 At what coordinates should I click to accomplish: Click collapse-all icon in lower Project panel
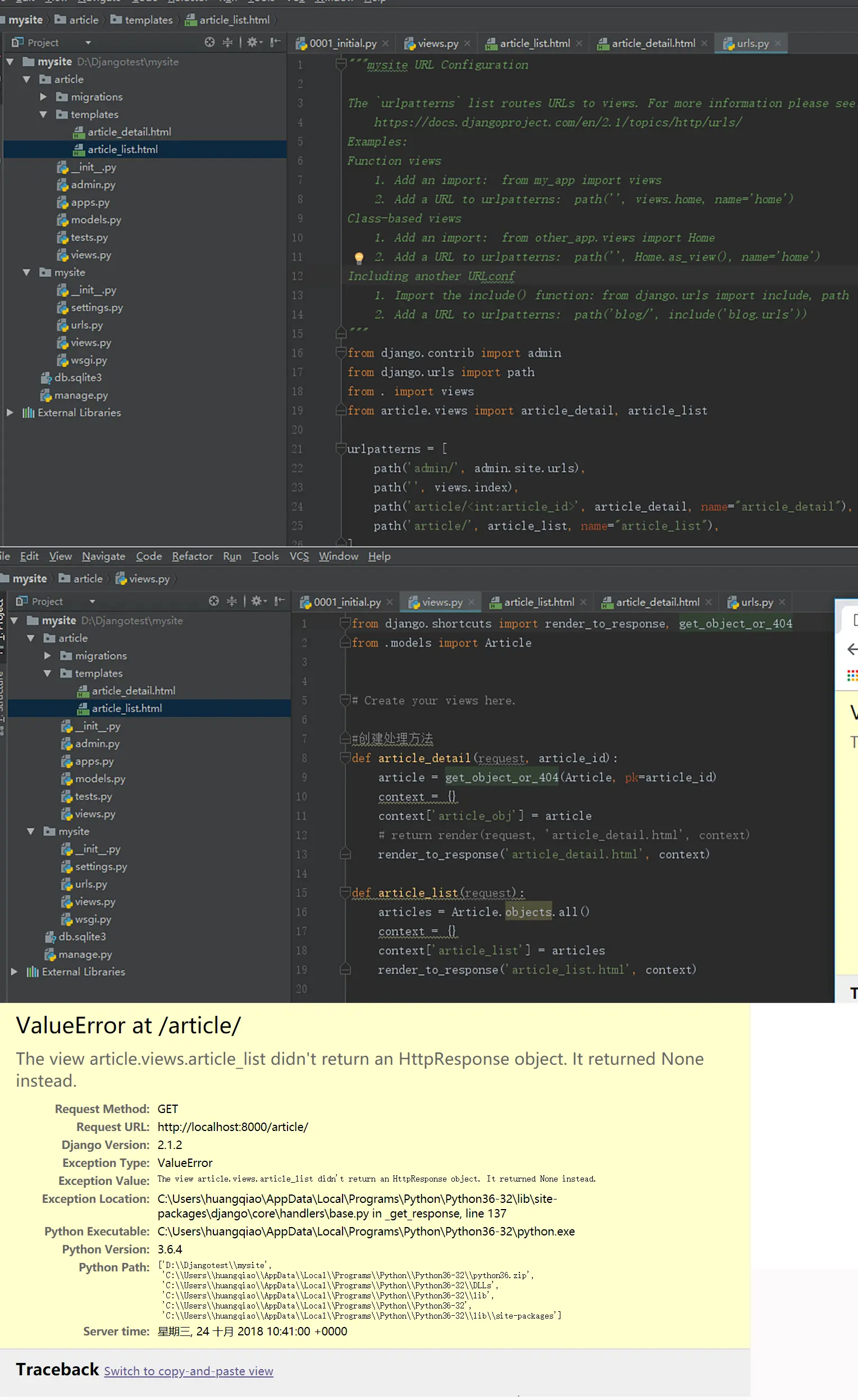[232, 601]
